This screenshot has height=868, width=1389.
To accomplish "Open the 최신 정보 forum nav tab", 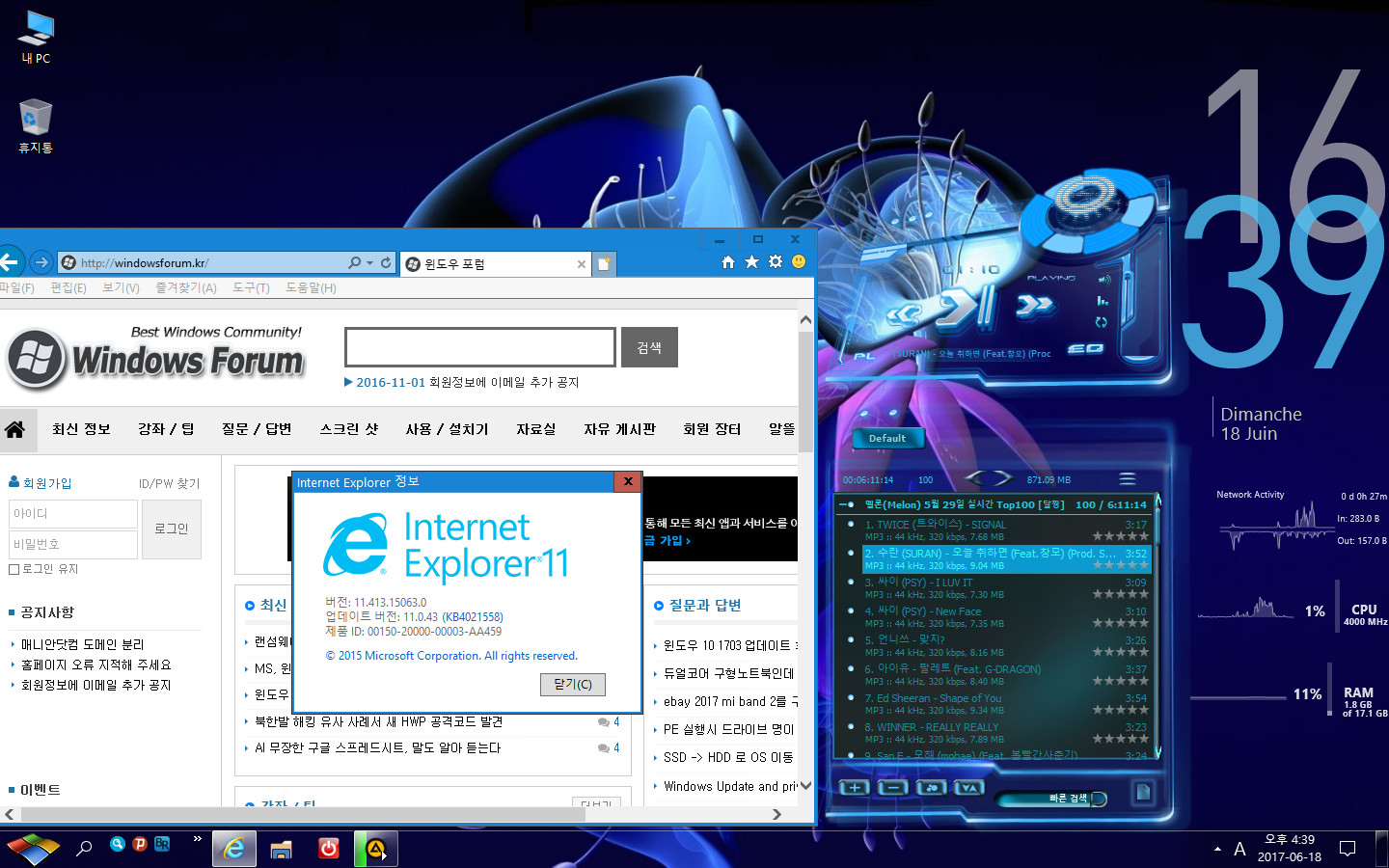I will tap(81, 429).
